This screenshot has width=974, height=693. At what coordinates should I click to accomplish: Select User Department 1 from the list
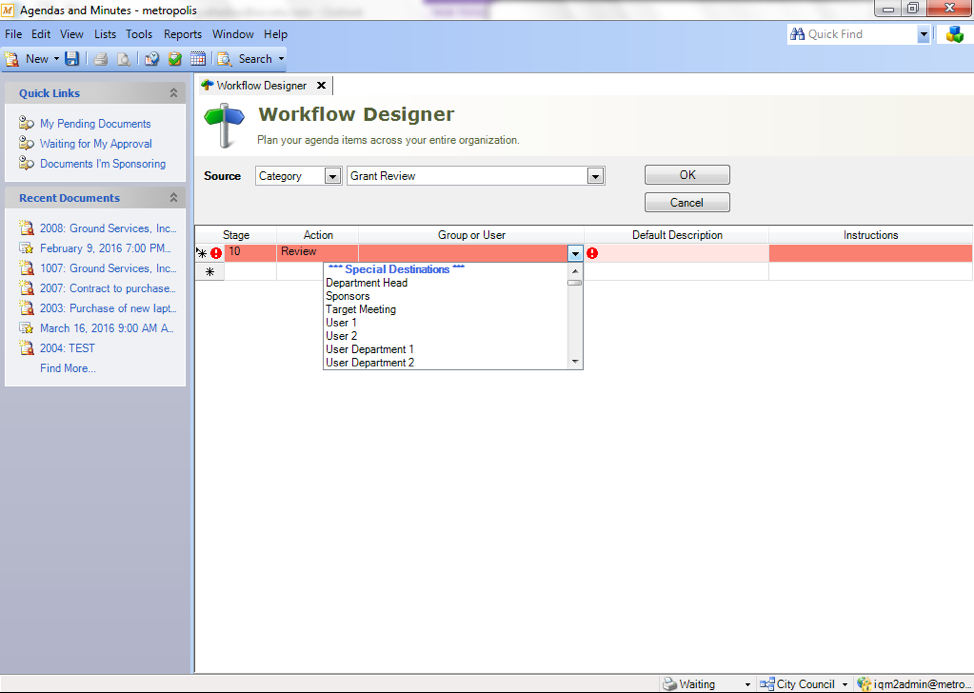370,349
